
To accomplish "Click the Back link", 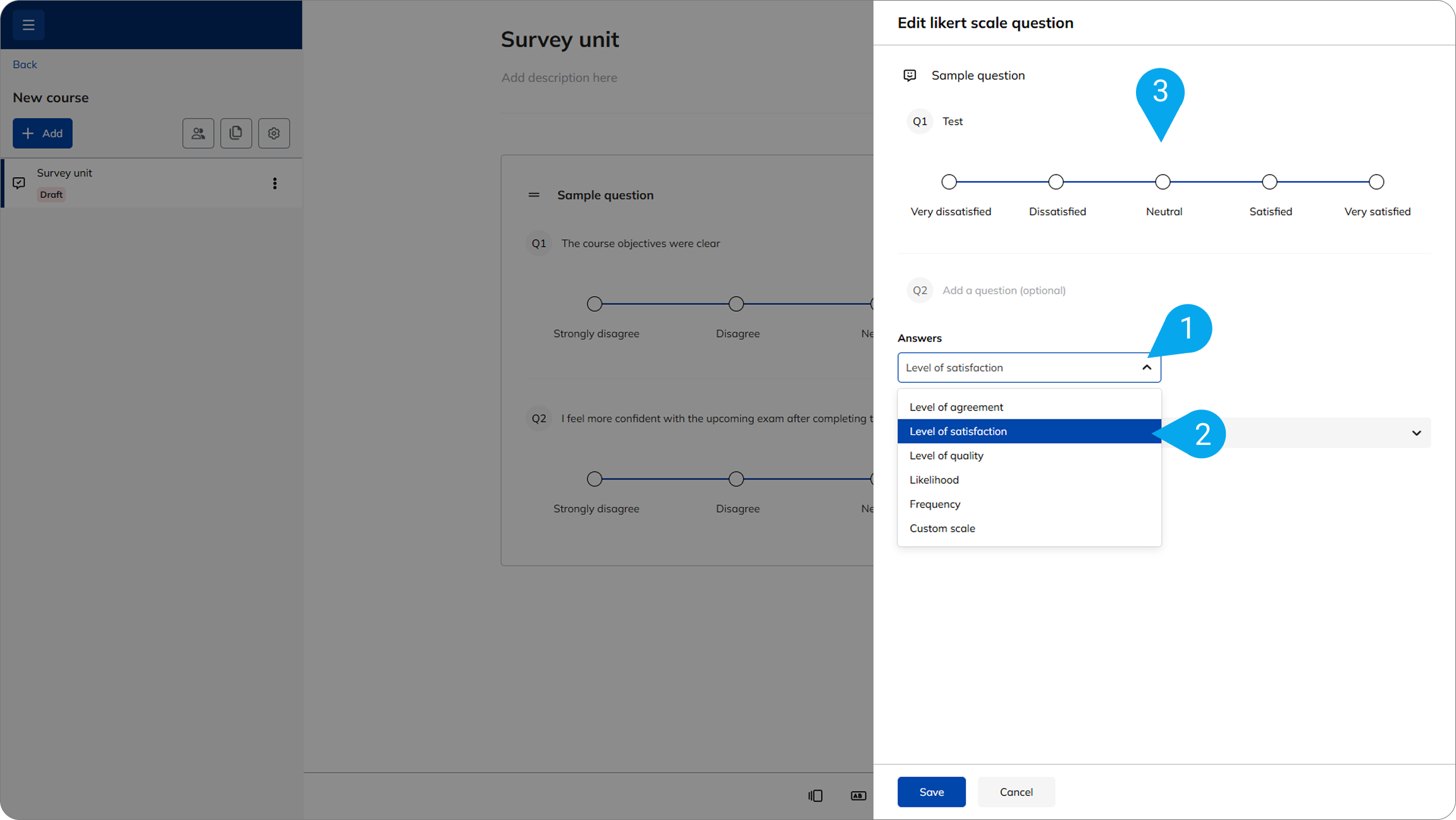I will [x=25, y=65].
